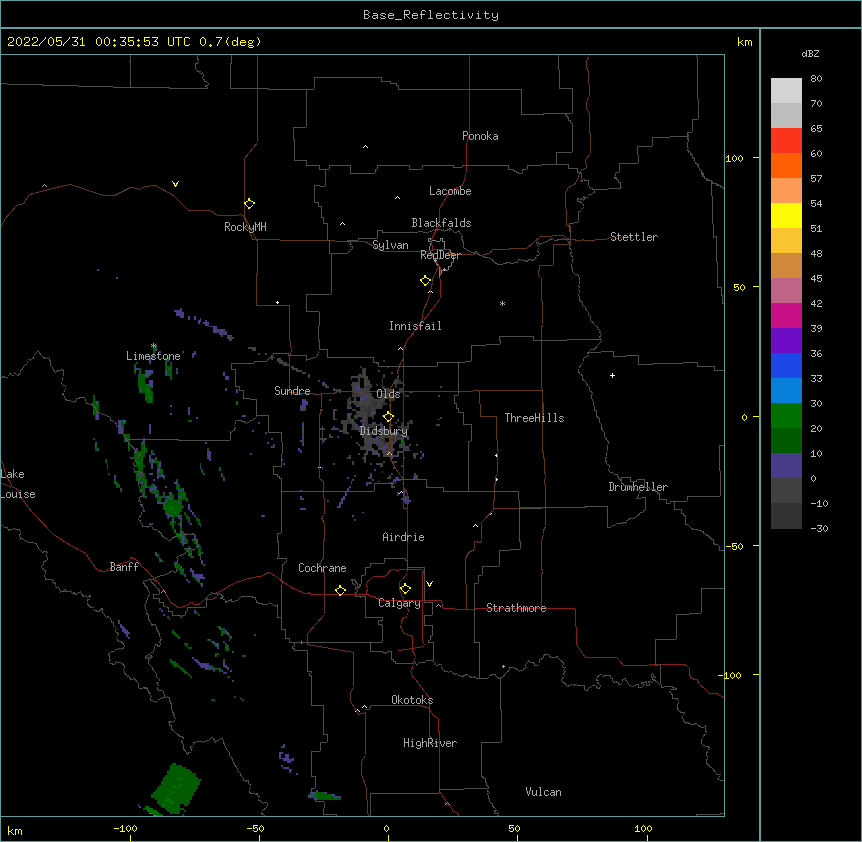Click the horizontal axis -100 km tick label
The width and height of the screenshot is (862, 842).
coord(125,828)
